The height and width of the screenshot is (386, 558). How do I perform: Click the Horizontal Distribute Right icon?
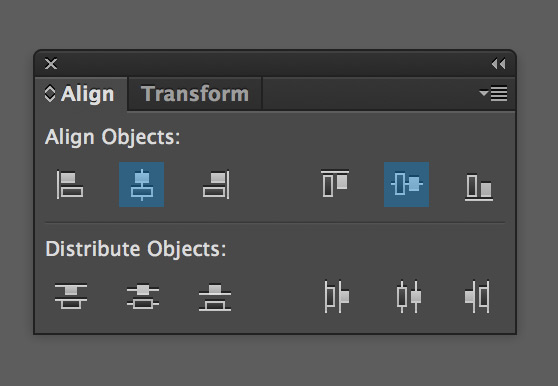coord(478,297)
